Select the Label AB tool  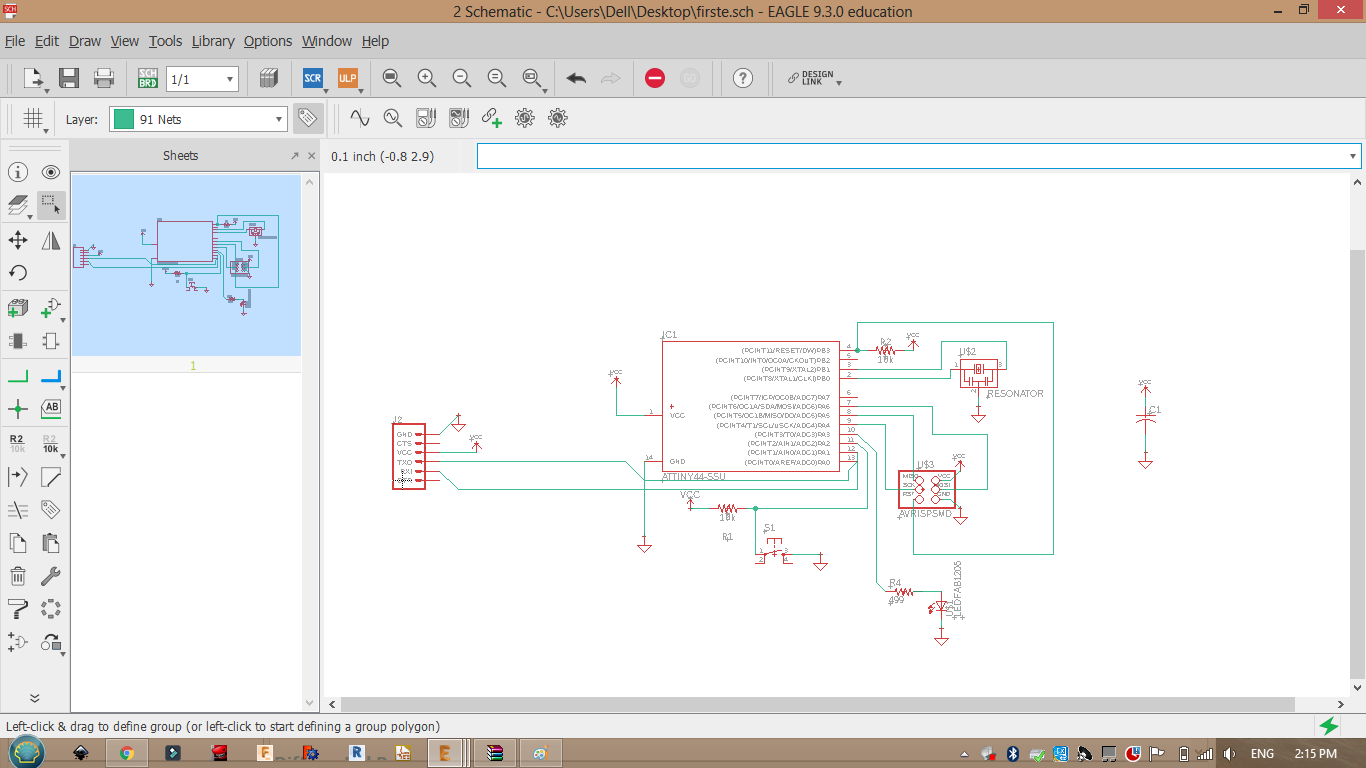pos(51,408)
